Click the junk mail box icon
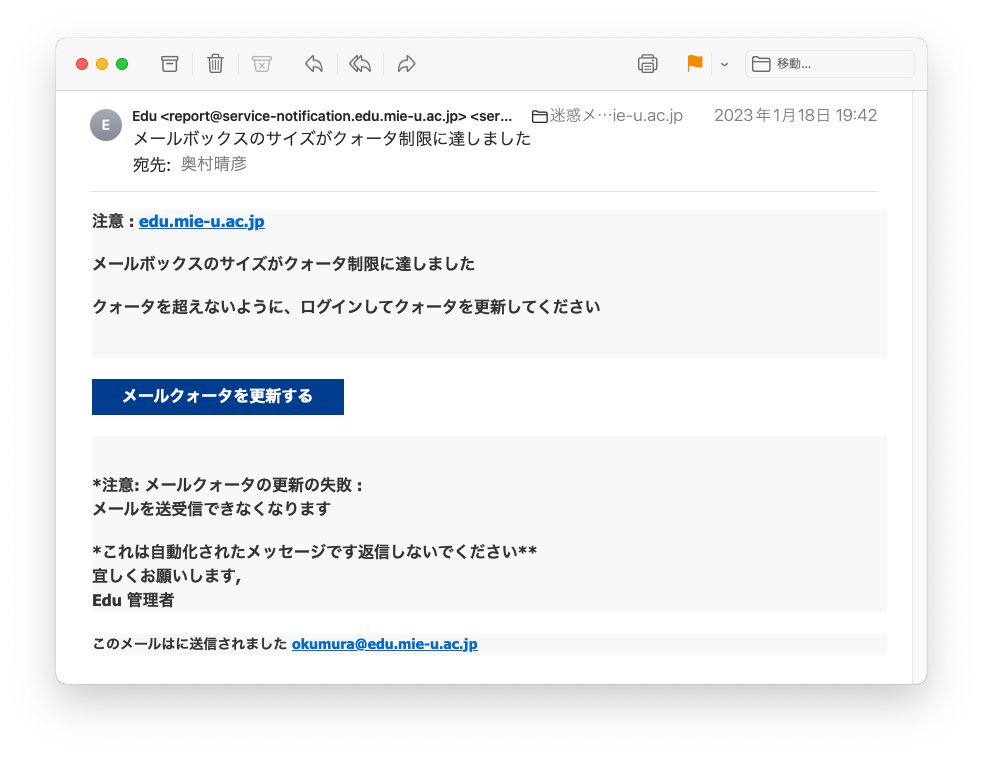This screenshot has width=983, height=758. pos(261,64)
